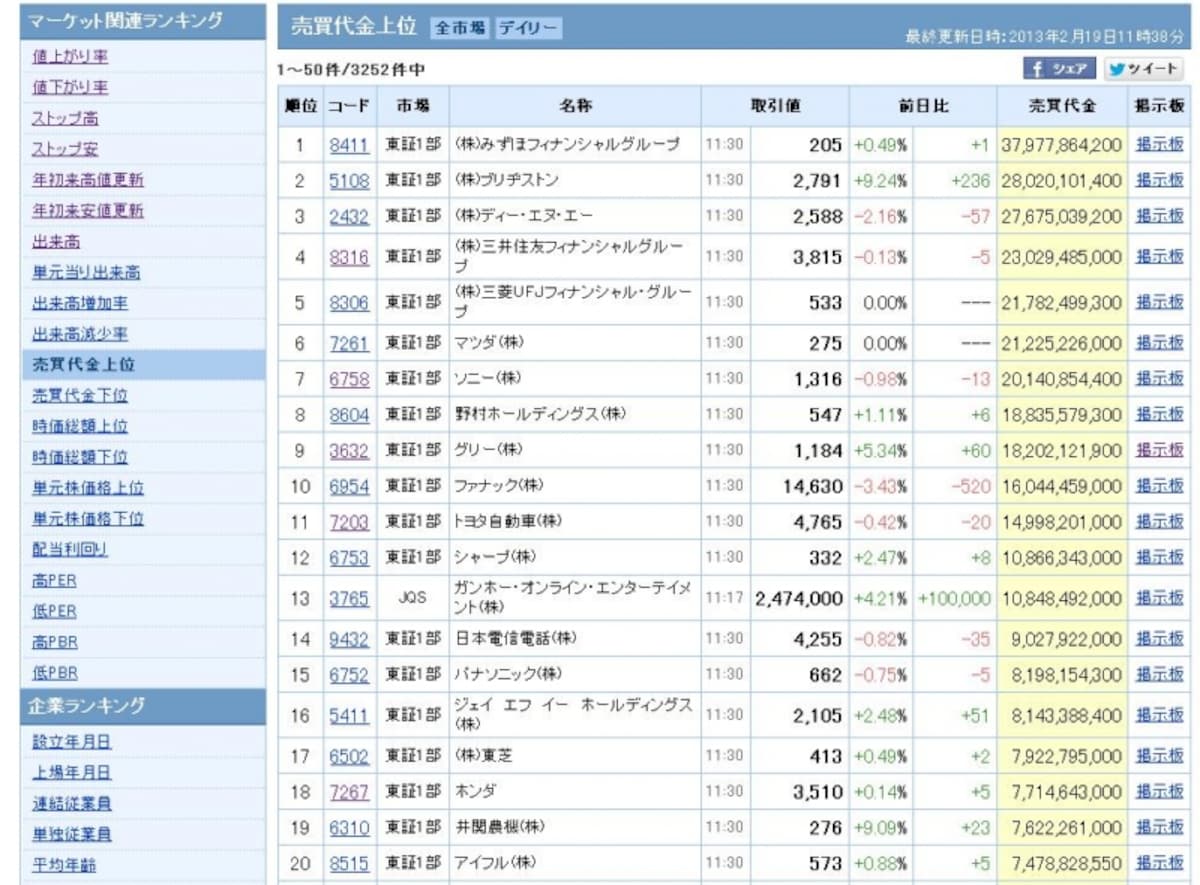Viewport: 1200px width, 885px height.
Task: Click the Facebook share button
Action: click(1059, 69)
